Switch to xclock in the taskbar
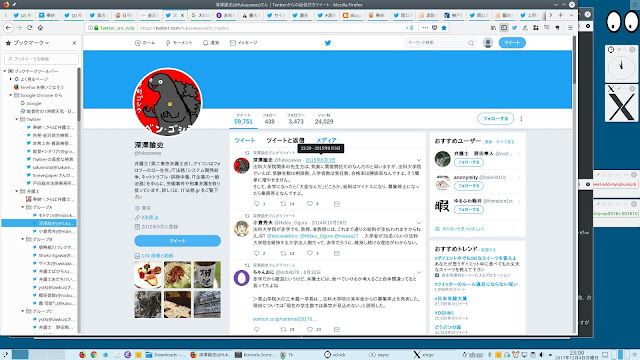640x360 pixels. coord(335,355)
